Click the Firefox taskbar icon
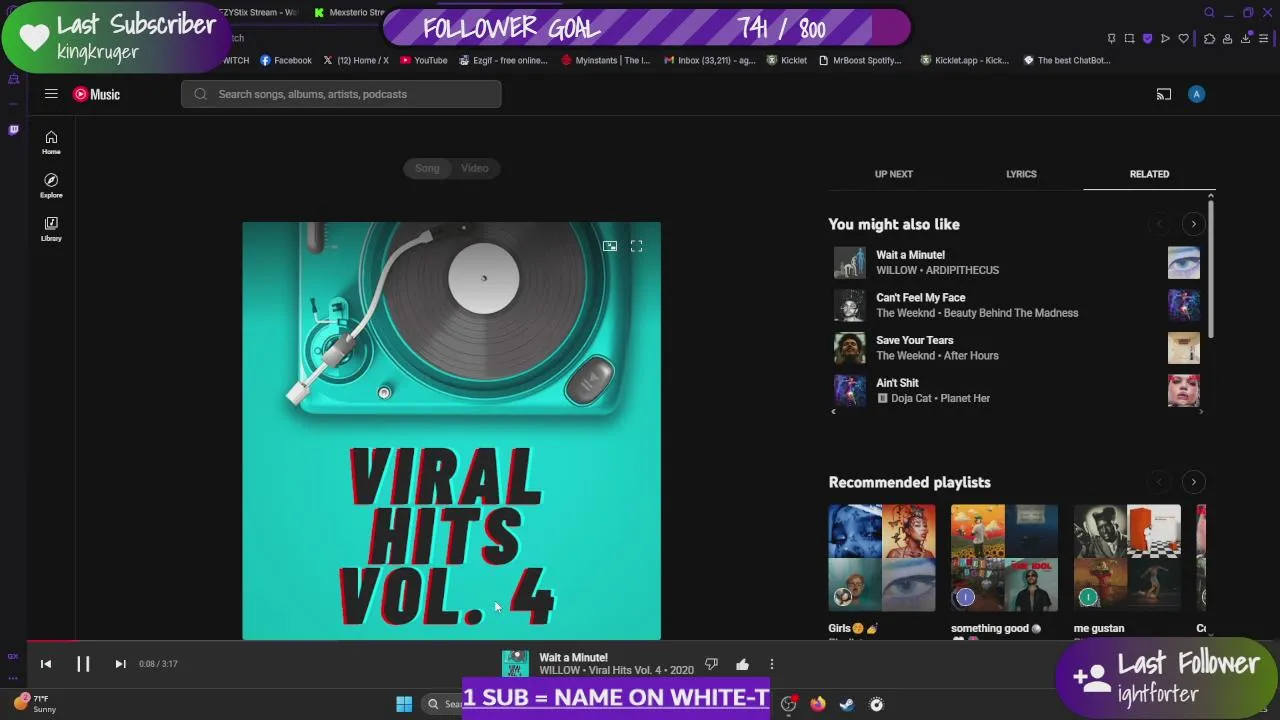The image size is (1280, 720). click(x=818, y=704)
